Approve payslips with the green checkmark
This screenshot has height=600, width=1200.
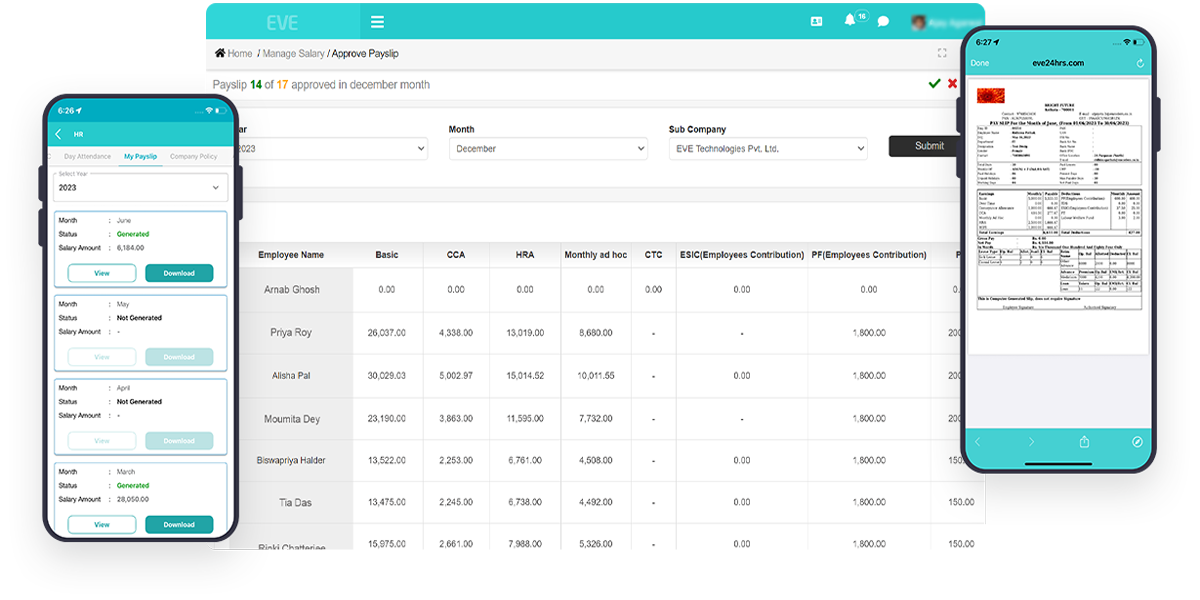click(934, 84)
